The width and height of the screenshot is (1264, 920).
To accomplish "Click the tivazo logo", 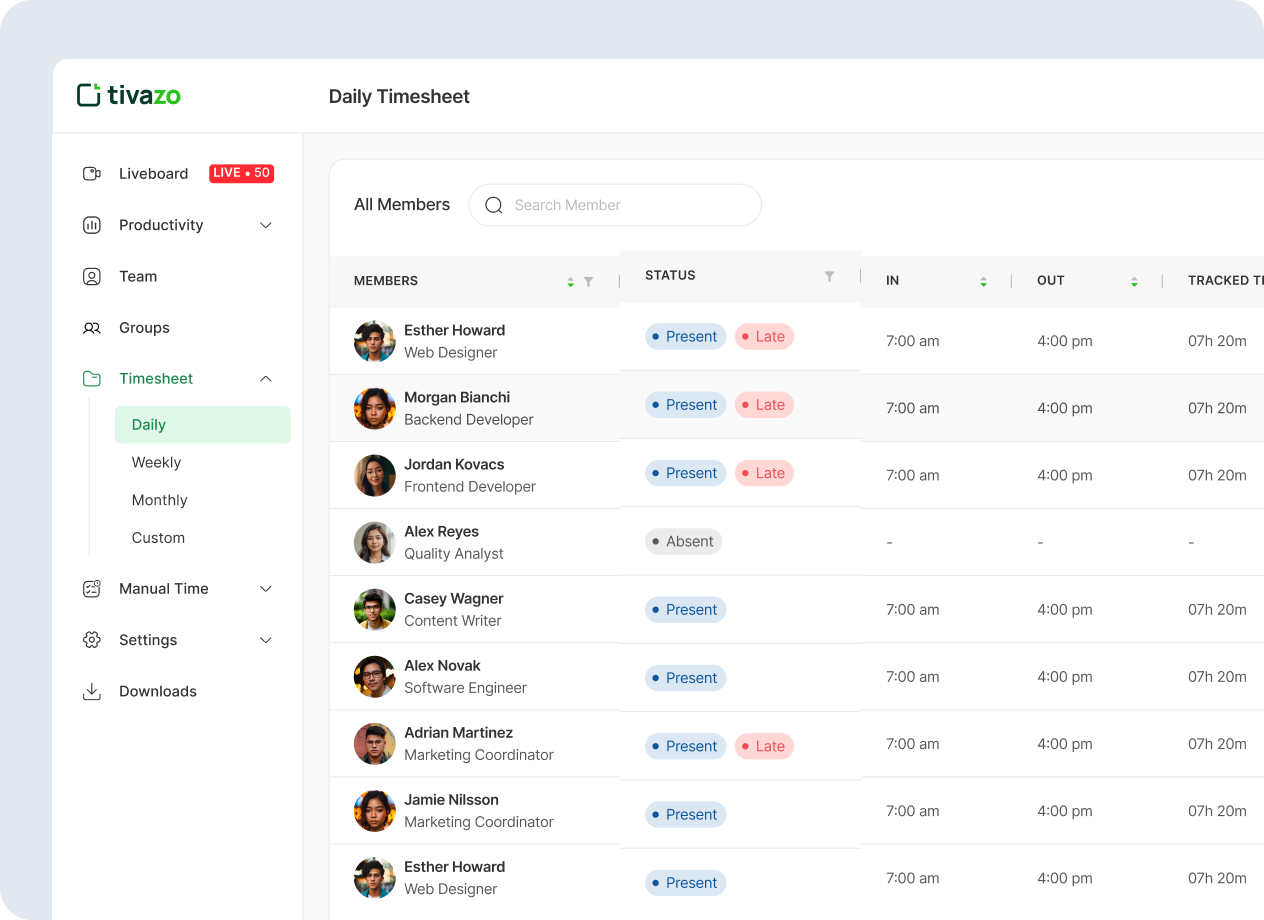I will pos(129,96).
